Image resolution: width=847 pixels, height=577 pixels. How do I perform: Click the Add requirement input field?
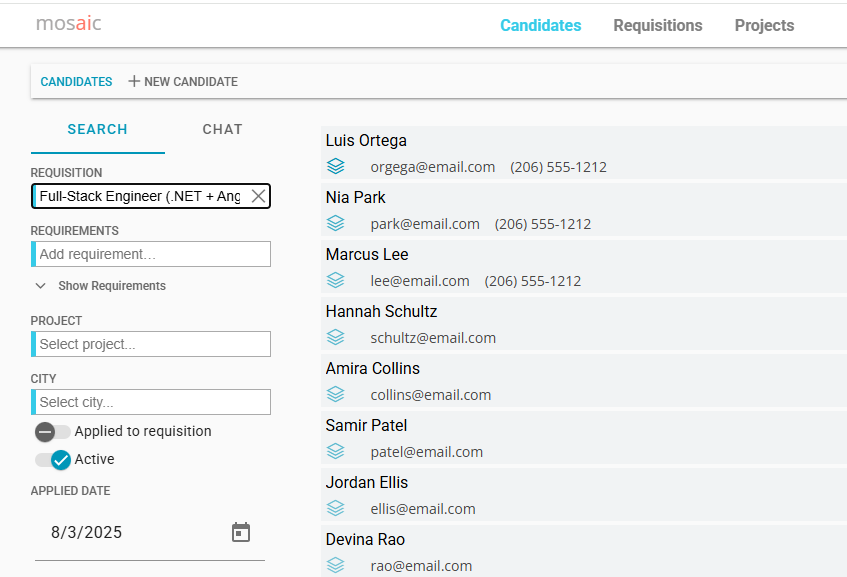152,254
